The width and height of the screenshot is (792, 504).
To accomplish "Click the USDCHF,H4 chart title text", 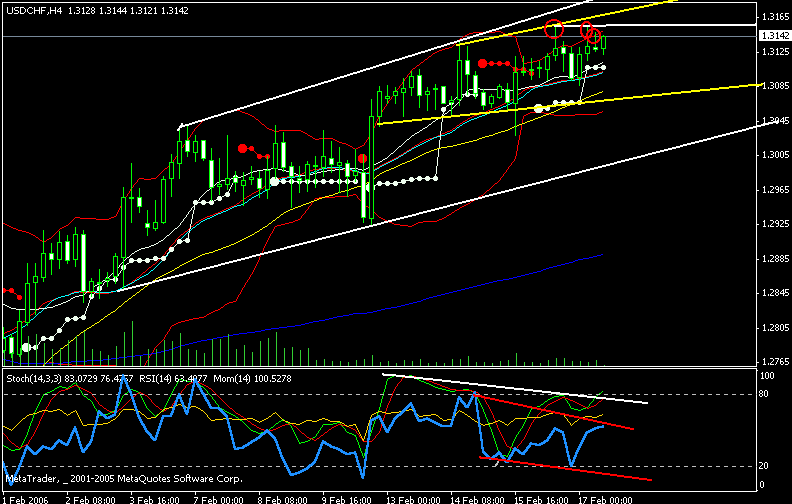I will click(34, 11).
